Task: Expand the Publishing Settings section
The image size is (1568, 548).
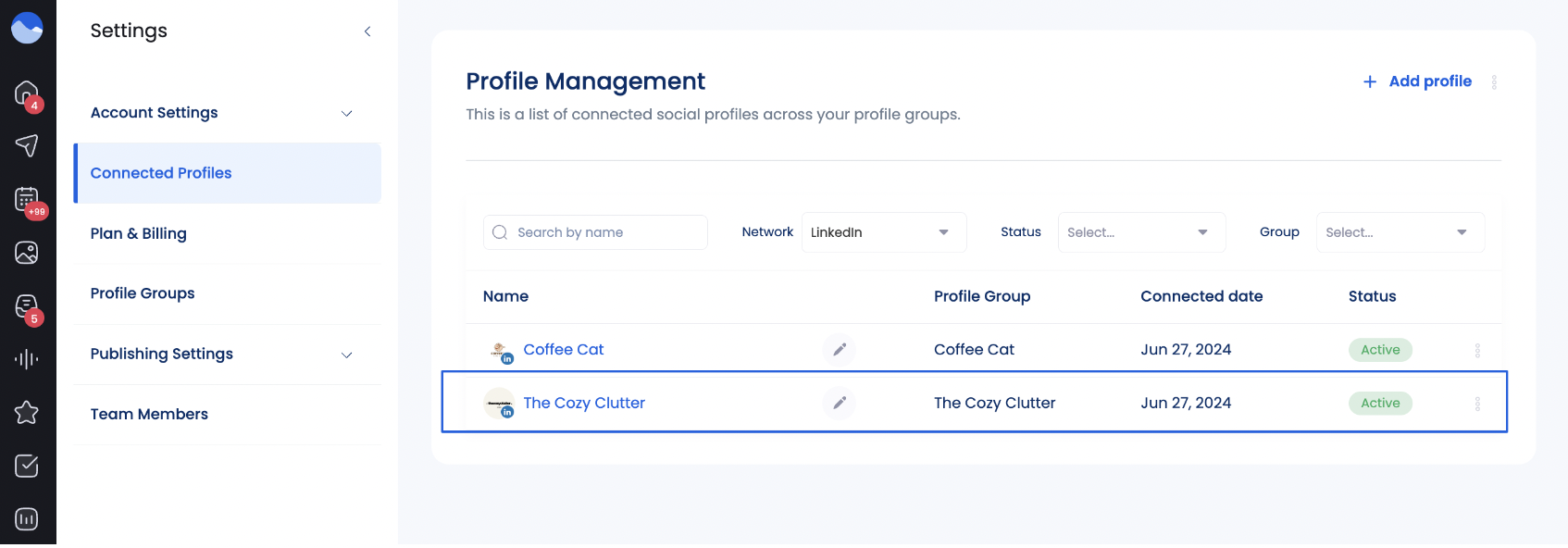Action: pos(226,354)
